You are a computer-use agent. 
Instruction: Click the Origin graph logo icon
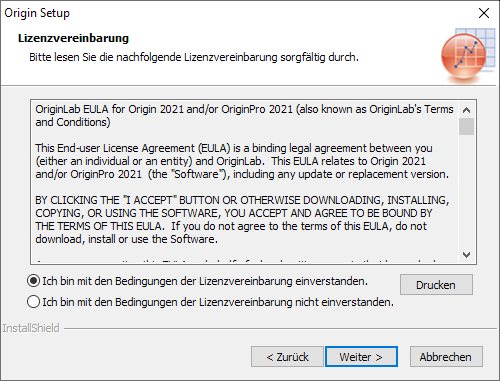[468, 54]
